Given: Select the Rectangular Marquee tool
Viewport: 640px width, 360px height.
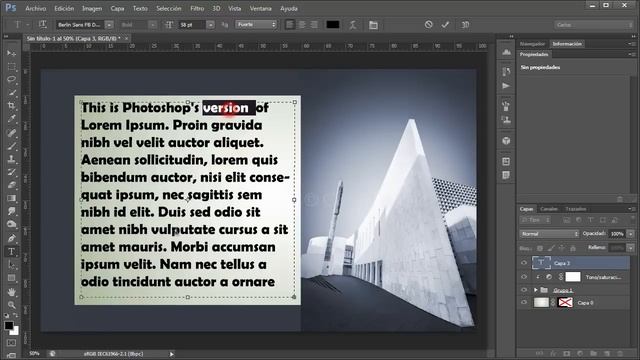Looking at the screenshot, I should click(x=11, y=67).
